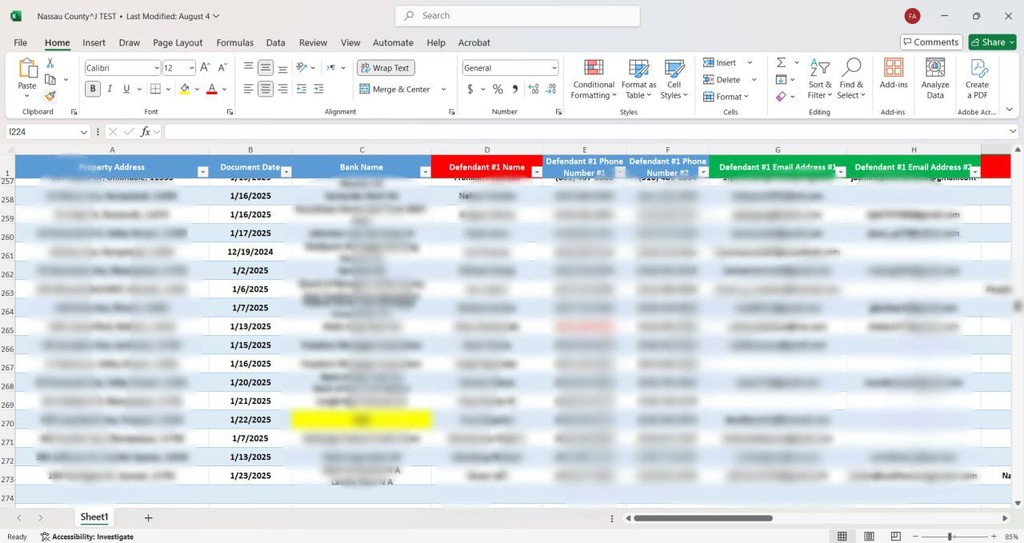Click the Analyze Data icon
The image size is (1024, 543).
pos(935,78)
